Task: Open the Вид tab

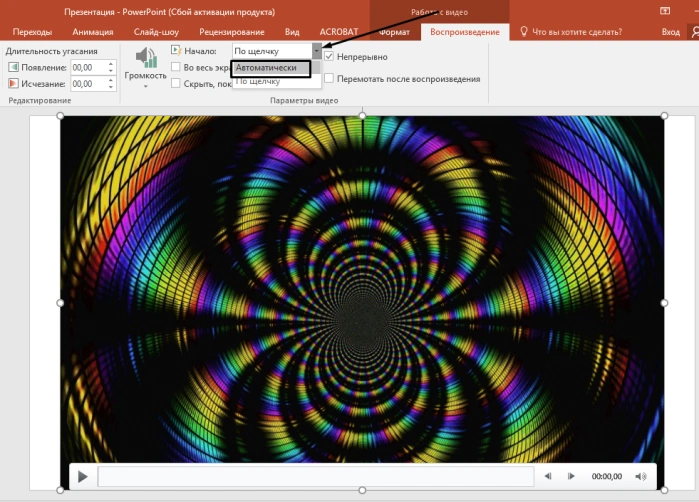Action: pos(292,32)
